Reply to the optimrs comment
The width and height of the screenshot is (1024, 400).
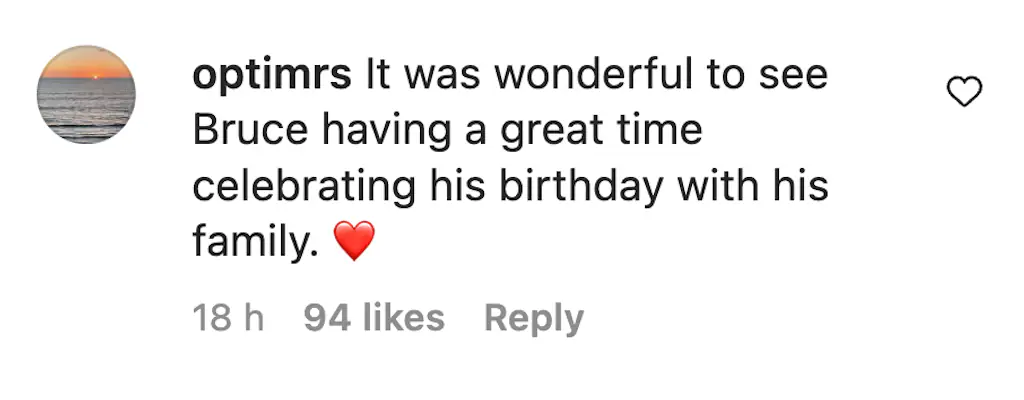click(x=533, y=318)
